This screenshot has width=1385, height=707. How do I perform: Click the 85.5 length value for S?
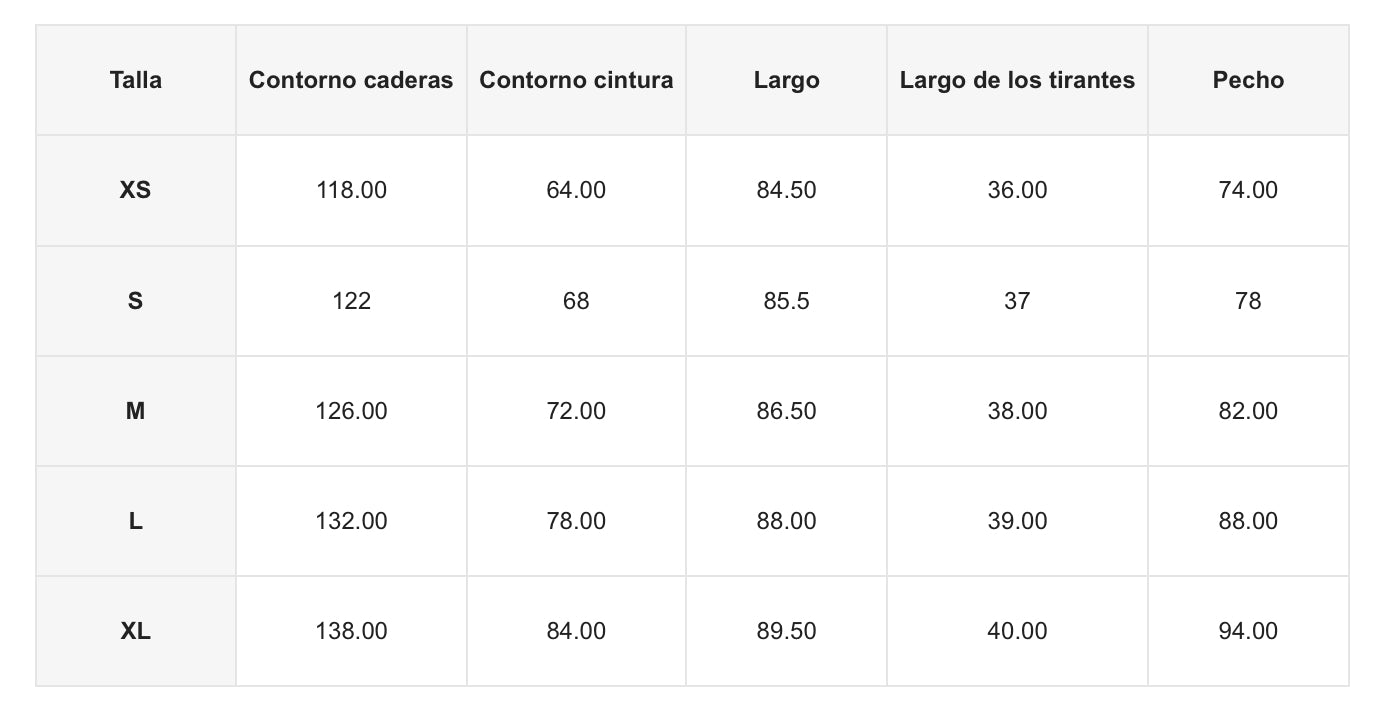tap(786, 301)
